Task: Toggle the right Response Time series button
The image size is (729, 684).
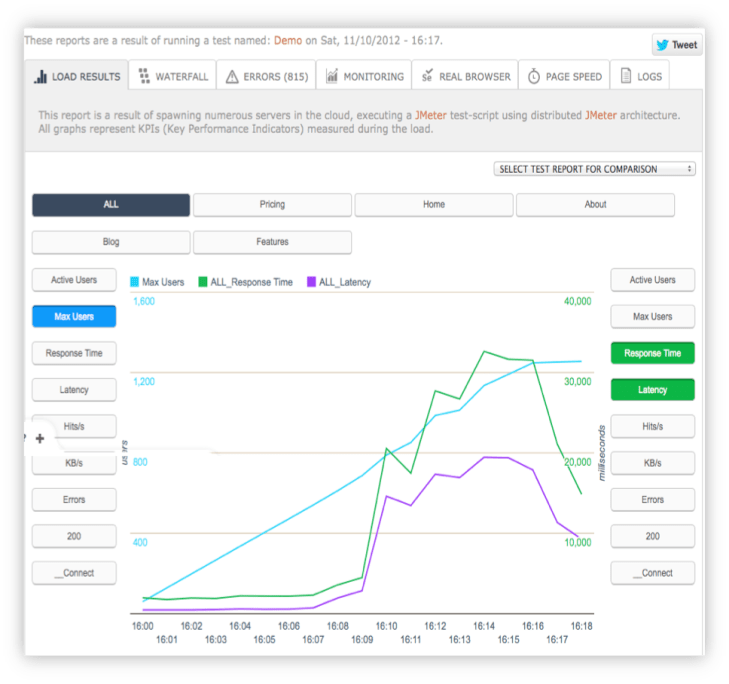Action: (x=652, y=353)
